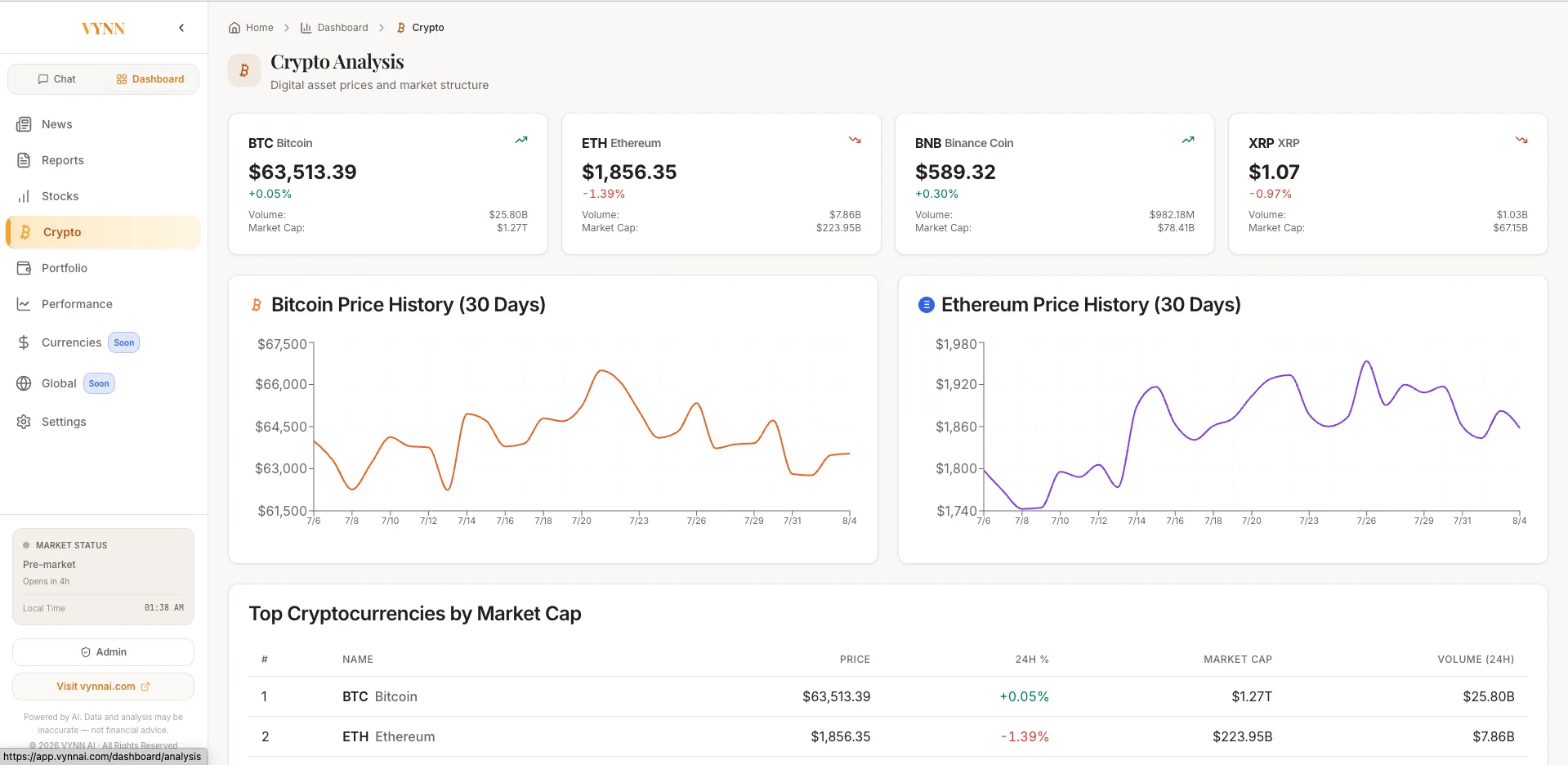Select Crypto in the sidebar
Image resolution: width=1568 pixels, height=765 pixels.
point(103,232)
